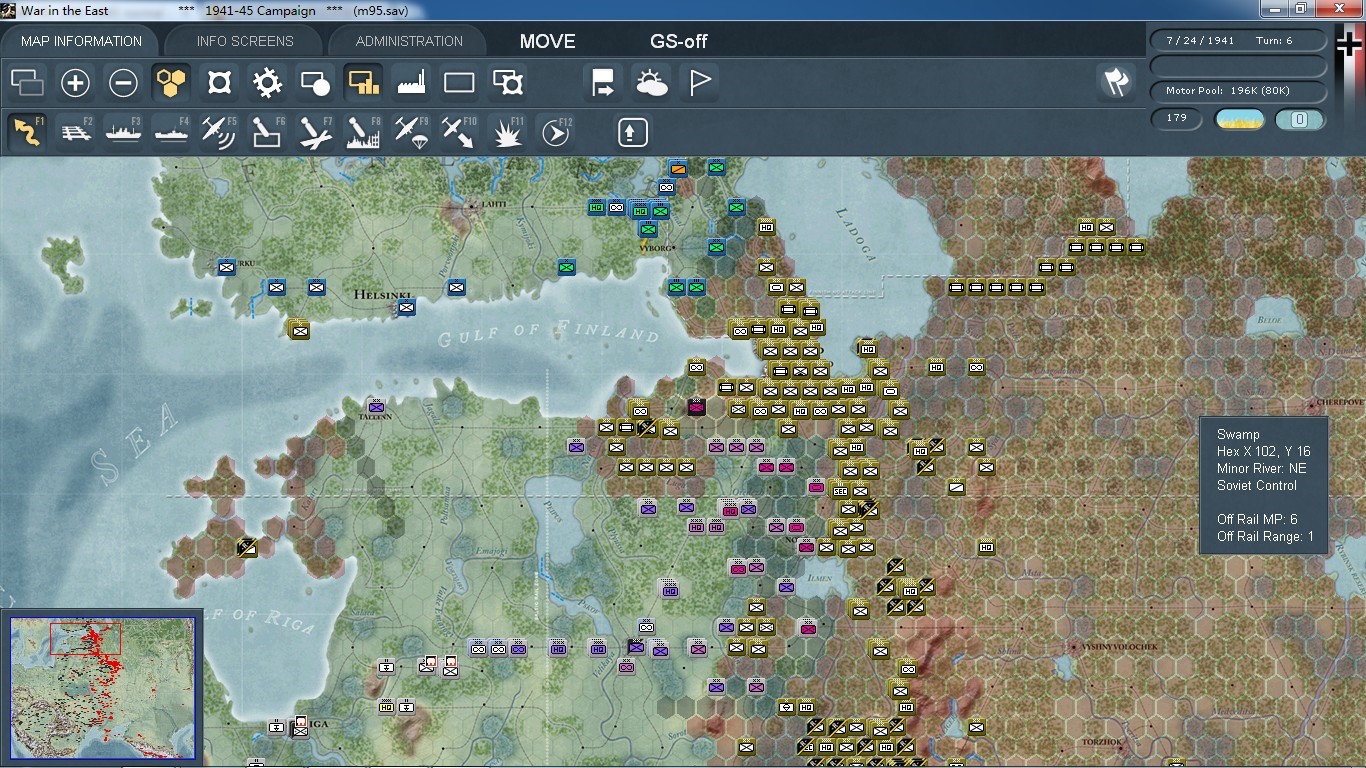
Task: Zoom in with the plus icon
Action: (x=75, y=83)
